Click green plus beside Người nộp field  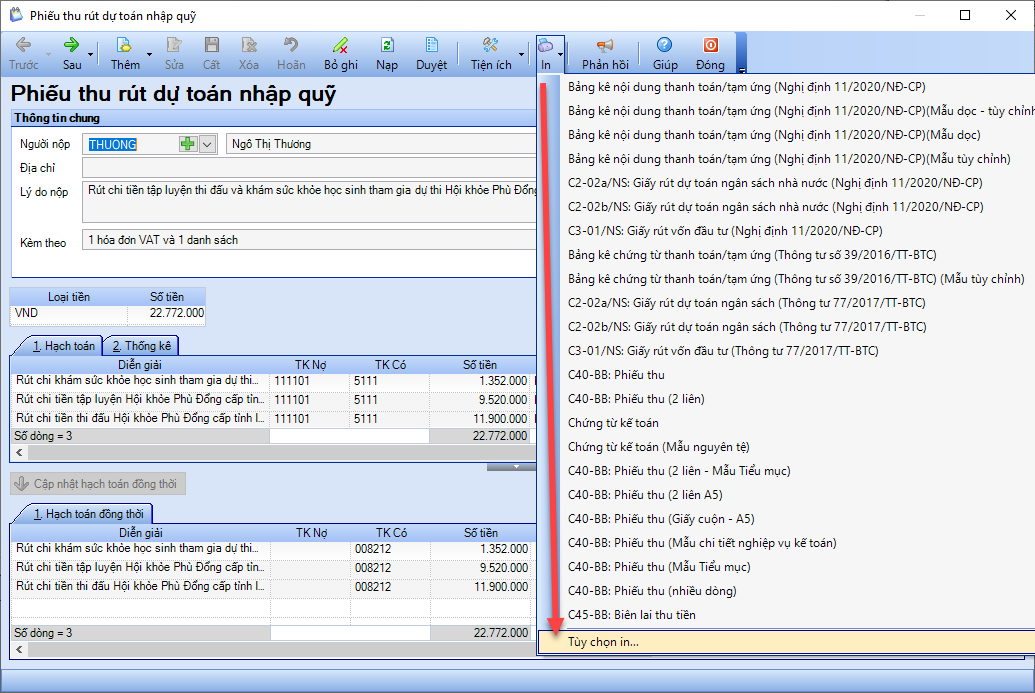[x=188, y=144]
